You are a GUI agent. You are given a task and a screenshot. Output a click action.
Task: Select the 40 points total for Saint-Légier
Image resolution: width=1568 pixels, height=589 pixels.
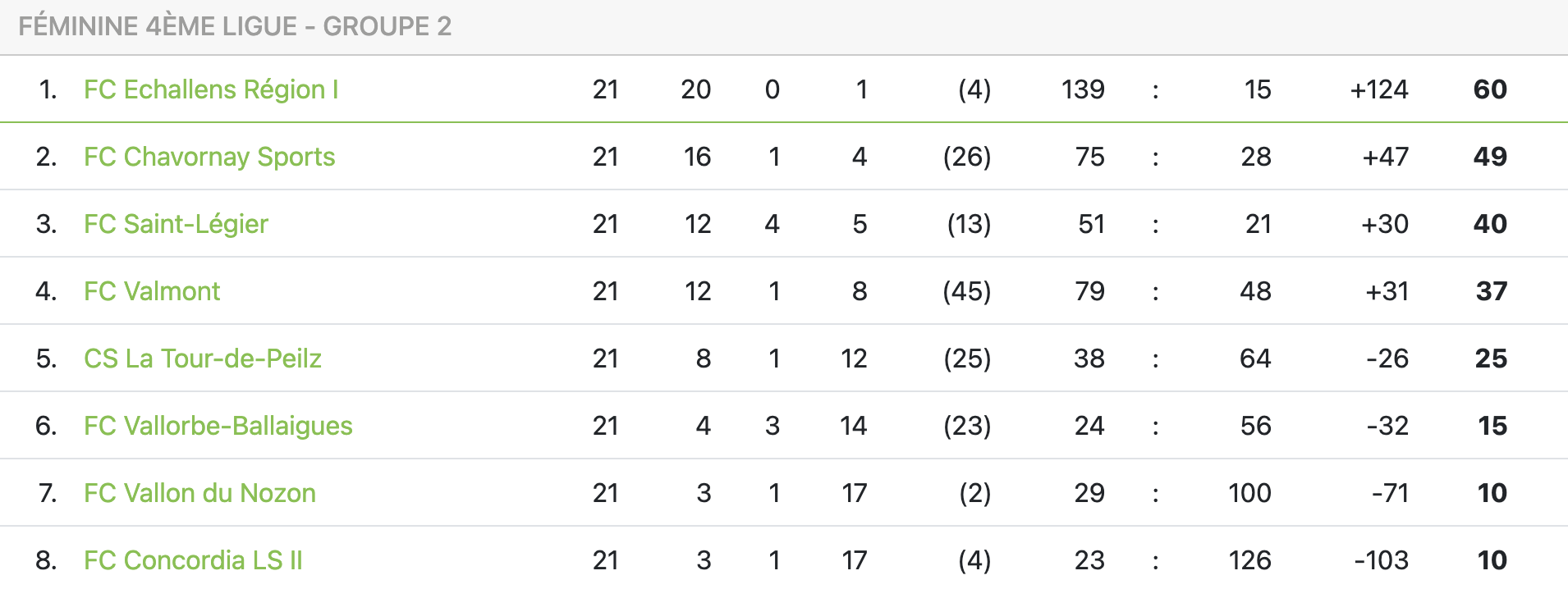pos(1490,224)
